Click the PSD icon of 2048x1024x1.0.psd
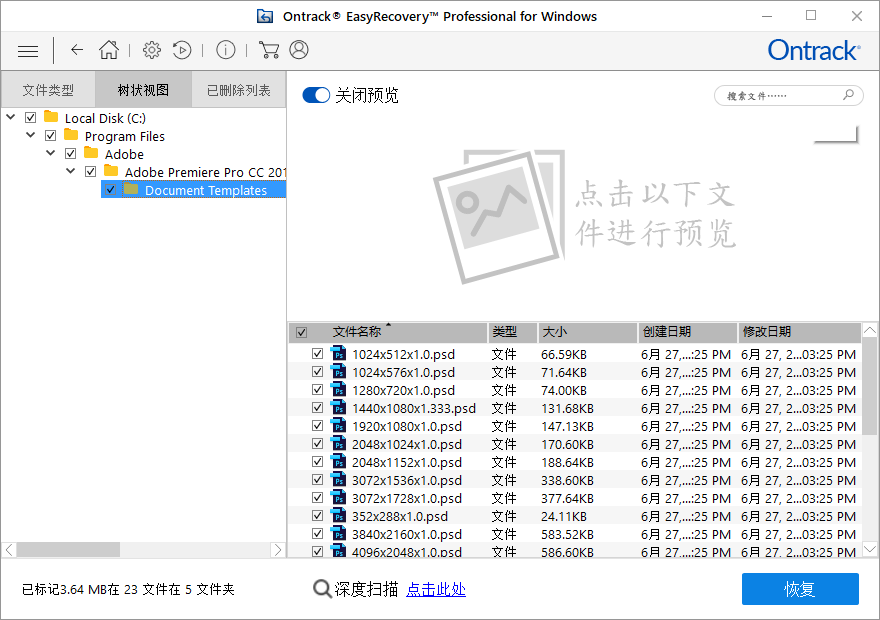 [338, 443]
